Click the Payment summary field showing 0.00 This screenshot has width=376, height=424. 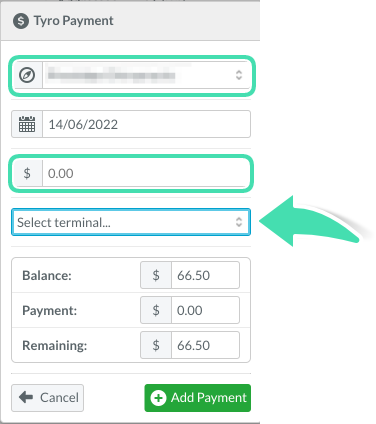pyautogui.click(x=205, y=310)
